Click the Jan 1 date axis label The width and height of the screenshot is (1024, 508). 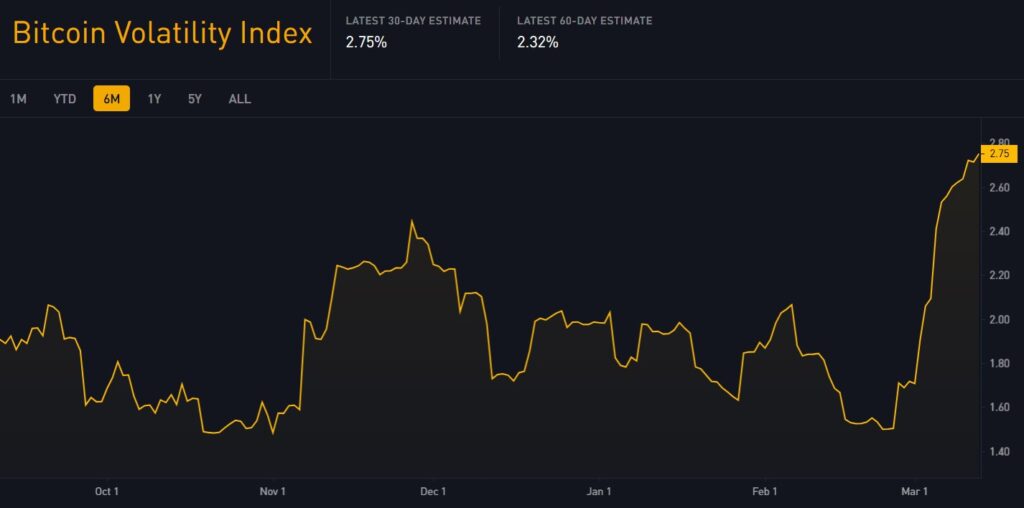pos(599,491)
